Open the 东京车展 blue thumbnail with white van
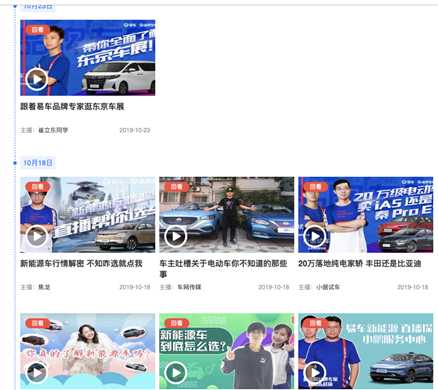438x390 pixels. tap(88, 58)
